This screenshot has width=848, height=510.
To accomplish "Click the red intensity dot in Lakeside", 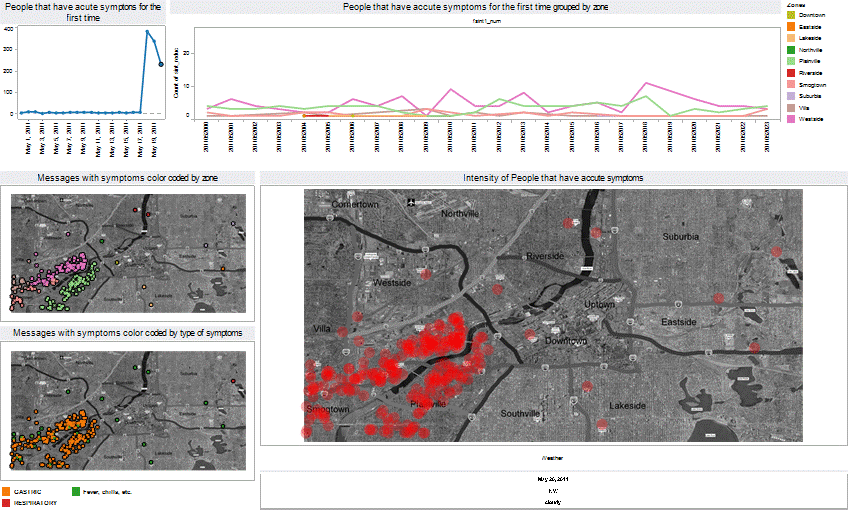I will (x=602, y=425).
